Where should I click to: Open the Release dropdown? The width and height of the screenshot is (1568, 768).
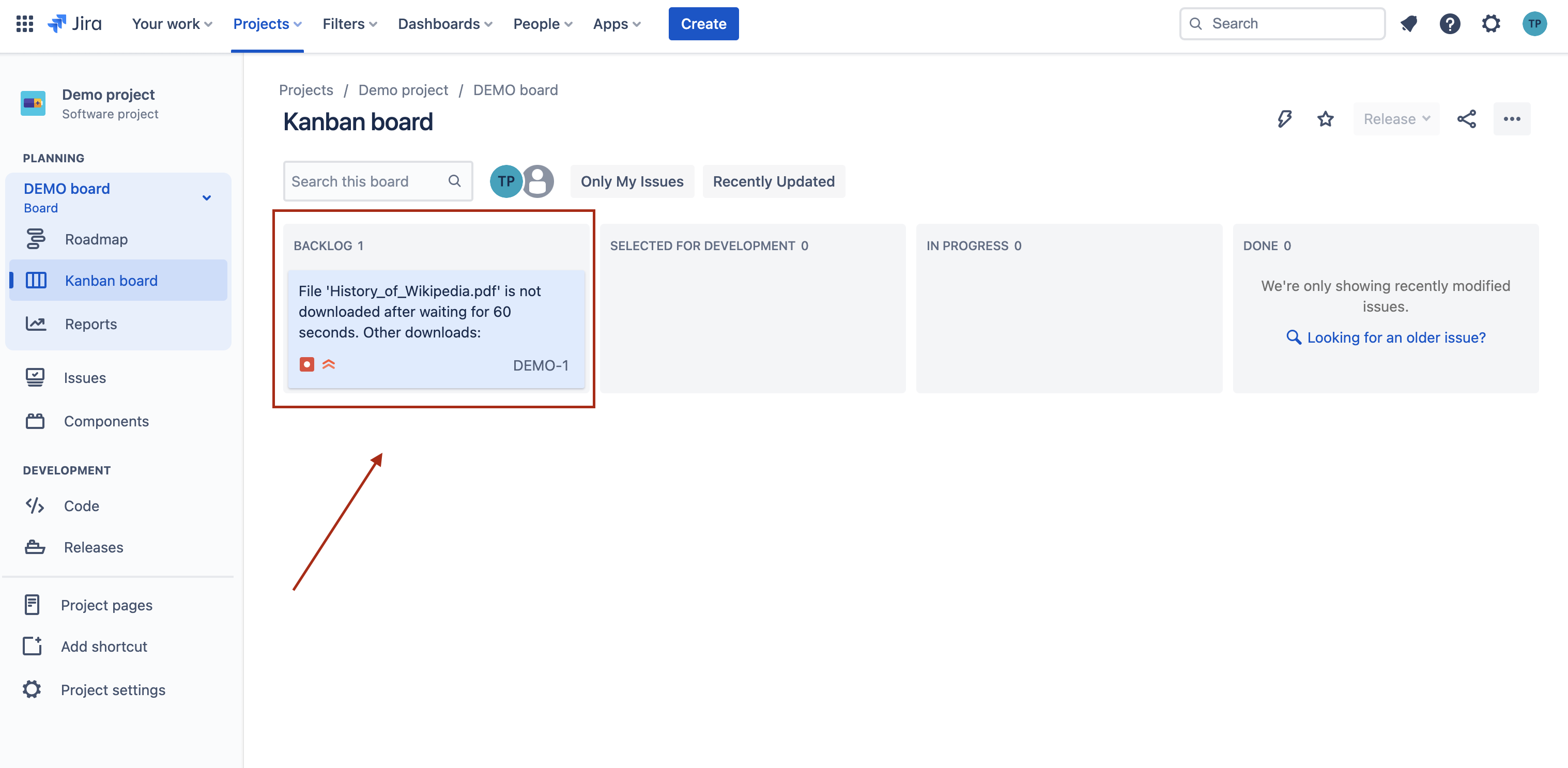[x=1396, y=119]
